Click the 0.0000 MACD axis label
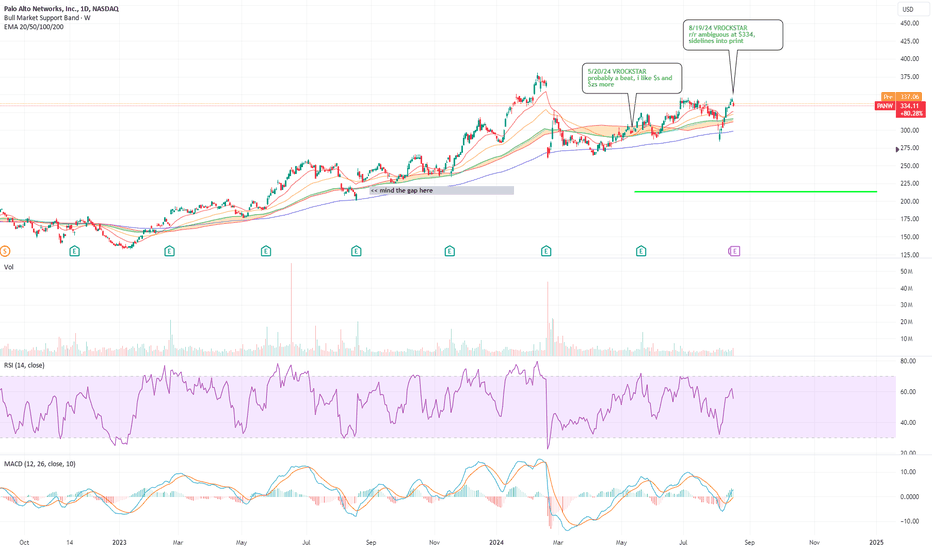The height and width of the screenshot is (550, 932). tap(909, 496)
